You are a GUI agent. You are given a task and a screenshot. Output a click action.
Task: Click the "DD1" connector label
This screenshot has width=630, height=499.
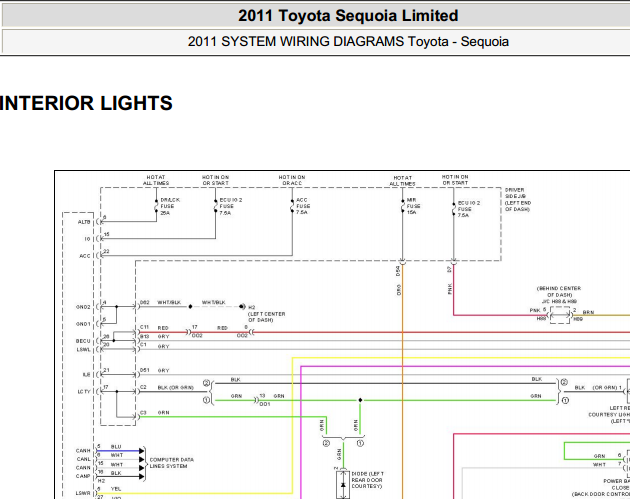click(265, 404)
